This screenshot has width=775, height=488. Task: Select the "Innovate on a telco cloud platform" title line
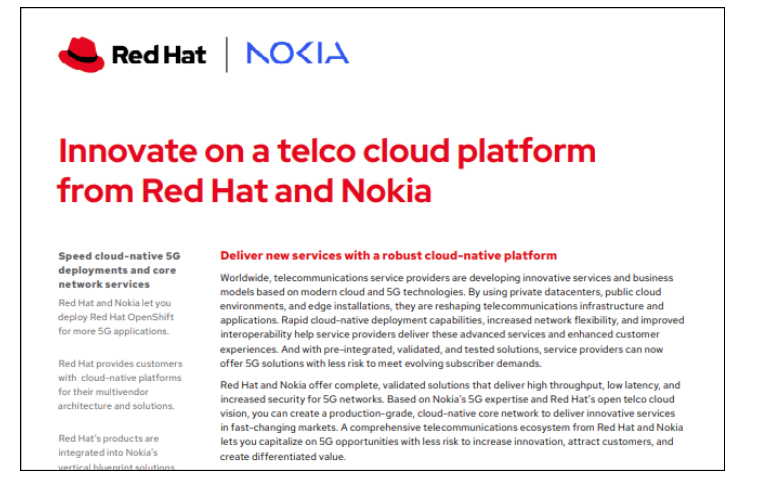point(326,151)
